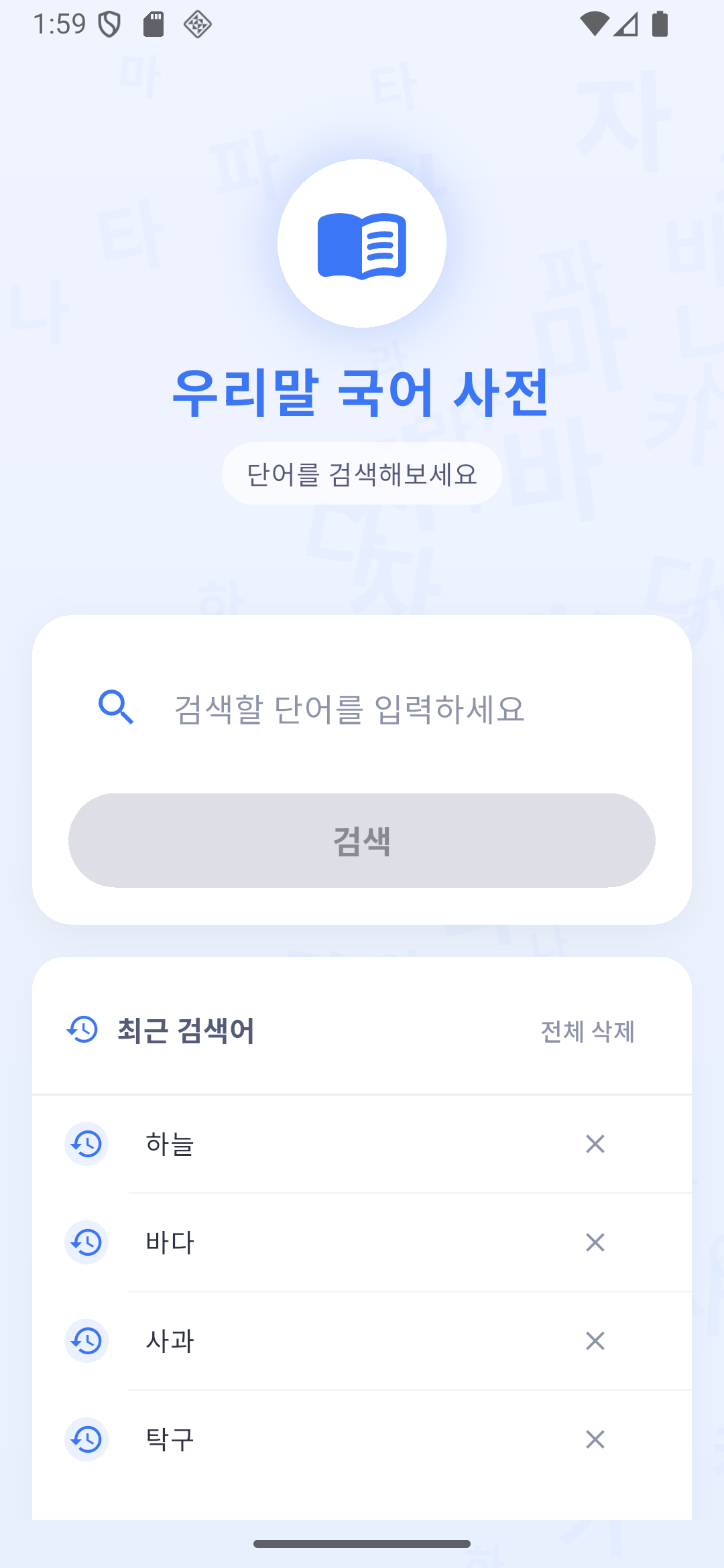Click history icon next to 최근 검색어 header
The width and height of the screenshot is (724, 1568).
[82, 1029]
